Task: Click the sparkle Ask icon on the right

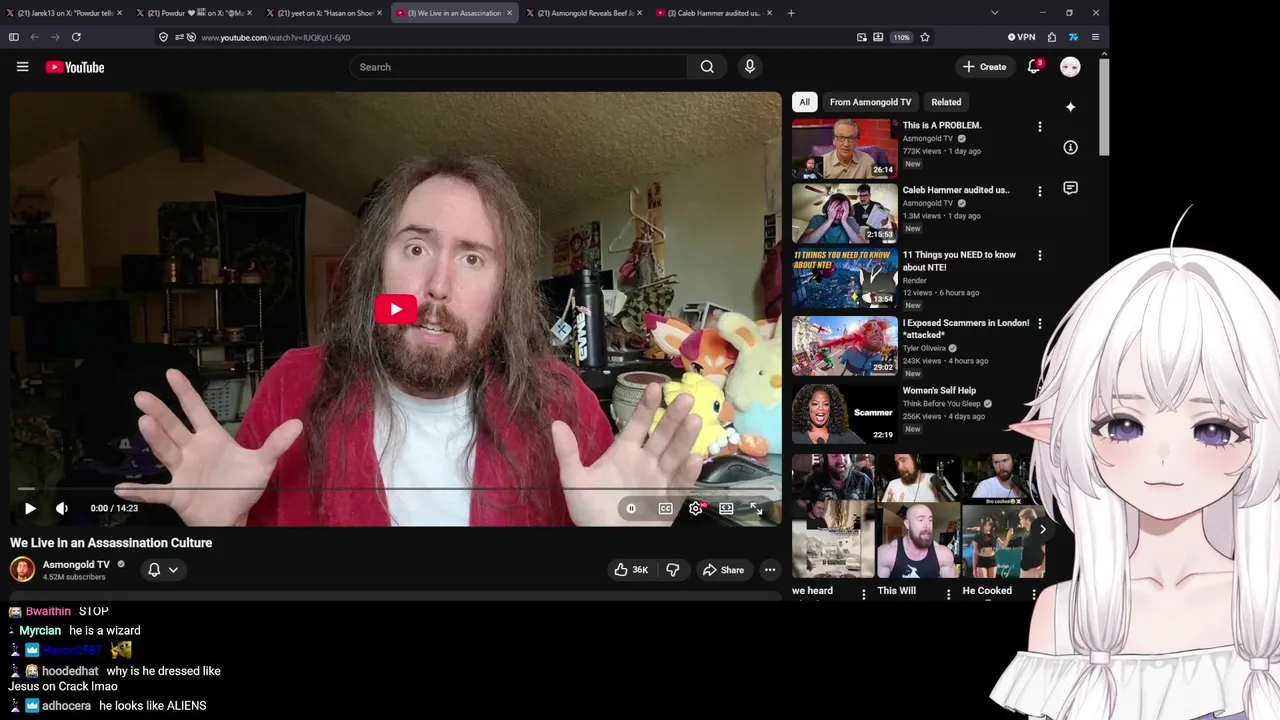Action: 1070,107
